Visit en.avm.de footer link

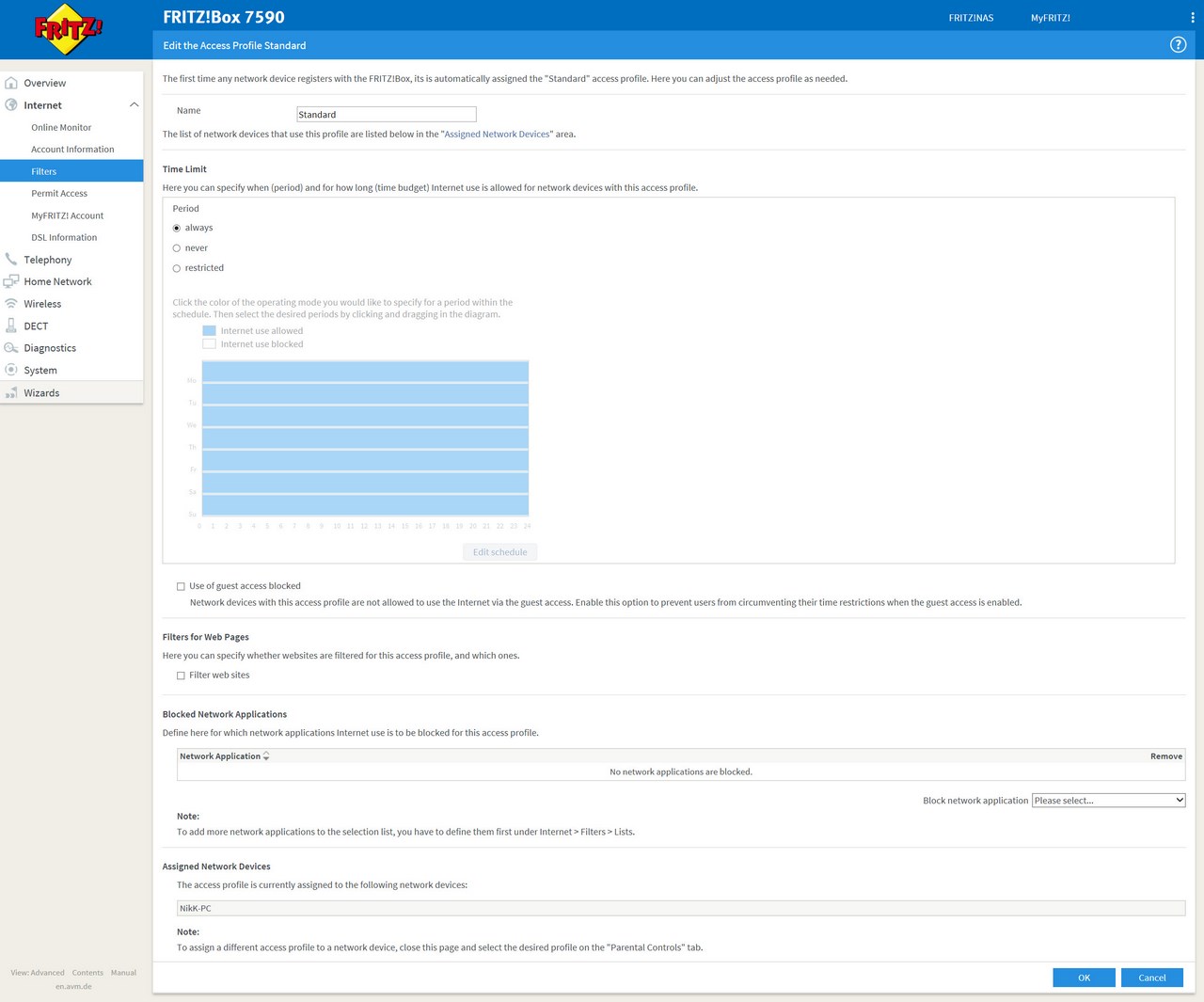pyautogui.click(x=73, y=986)
